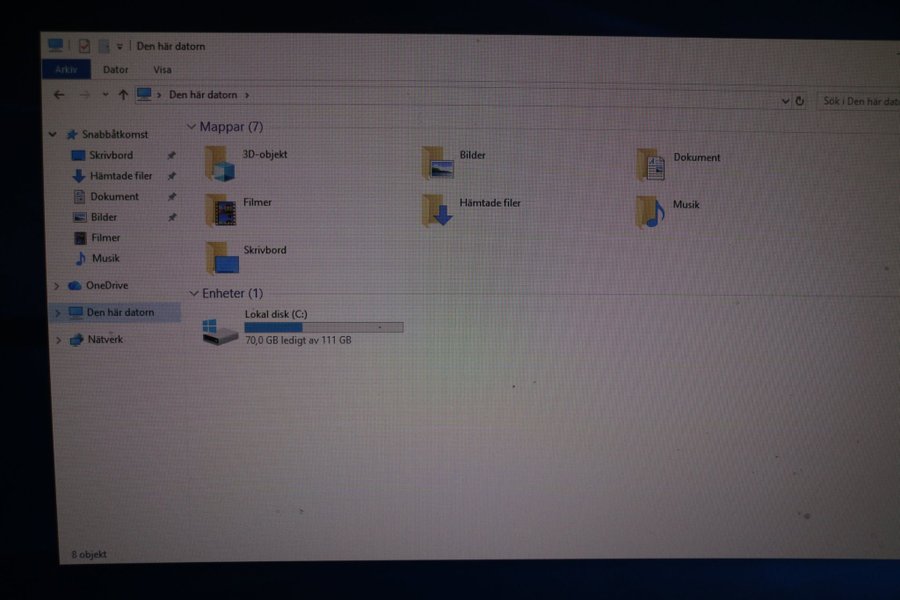Viewport: 900px width, 600px height.
Task: Switch to the Visa ribbon tab
Action: coord(162,70)
